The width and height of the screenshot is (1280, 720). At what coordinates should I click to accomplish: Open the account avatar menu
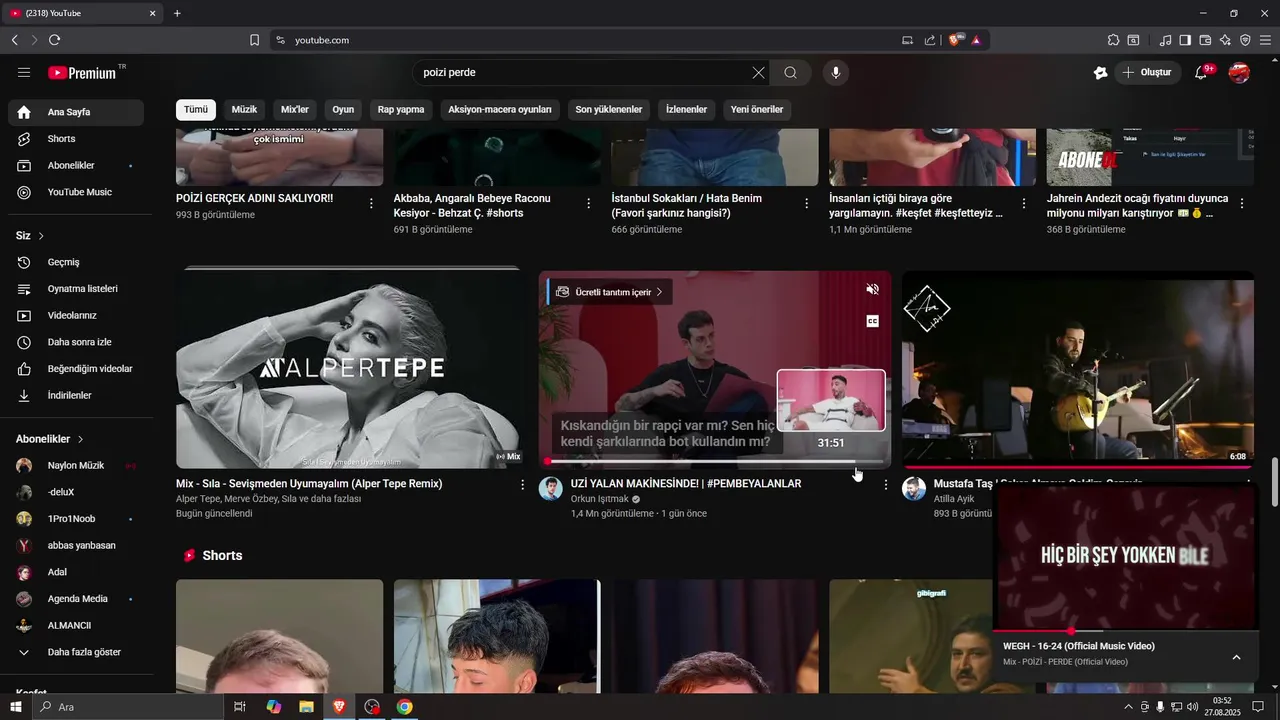(x=1239, y=72)
